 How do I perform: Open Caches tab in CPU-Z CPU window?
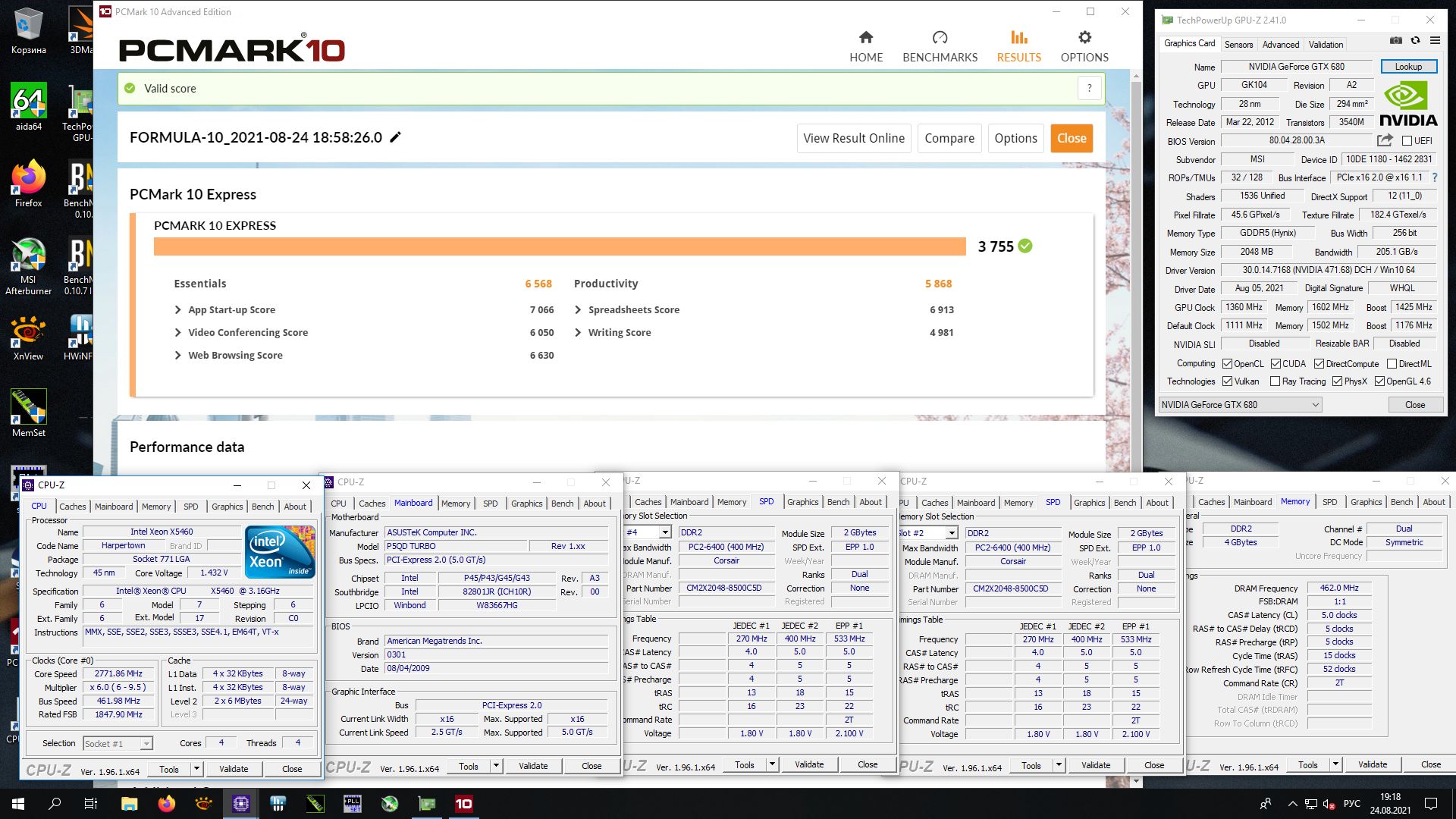point(73,507)
